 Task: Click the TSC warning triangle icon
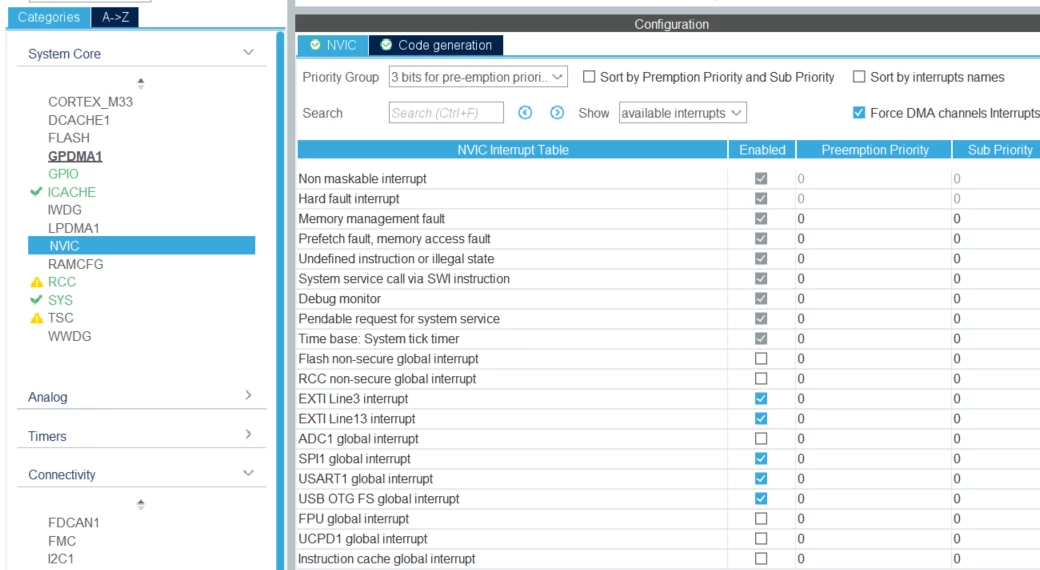(36, 318)
